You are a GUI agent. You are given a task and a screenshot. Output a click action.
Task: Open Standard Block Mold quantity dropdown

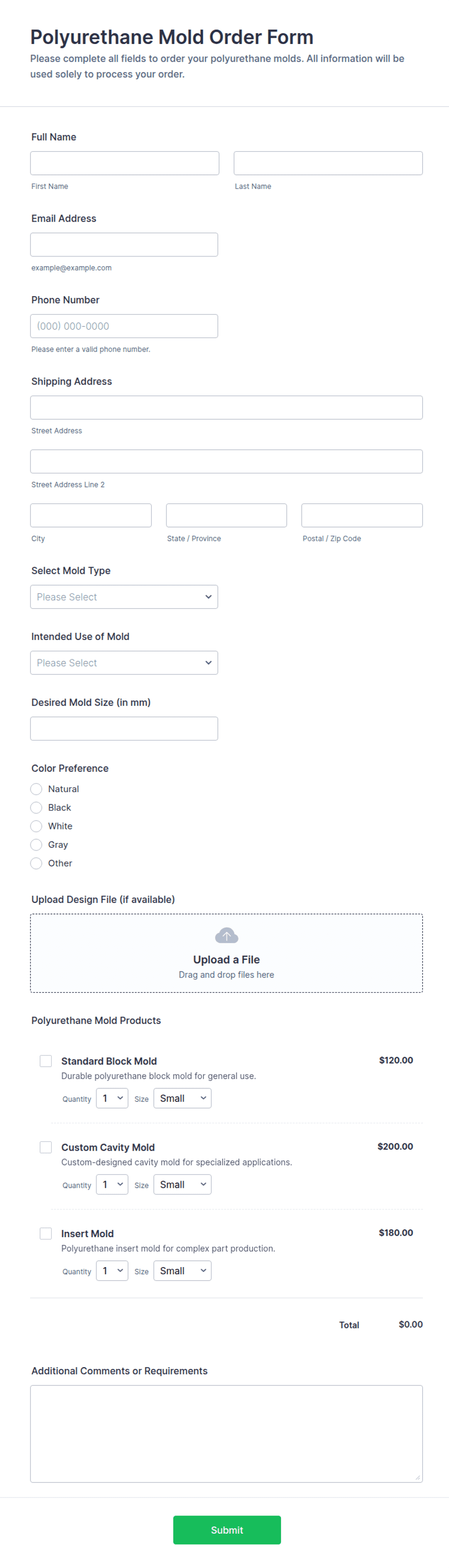(x=112, y=1098)
